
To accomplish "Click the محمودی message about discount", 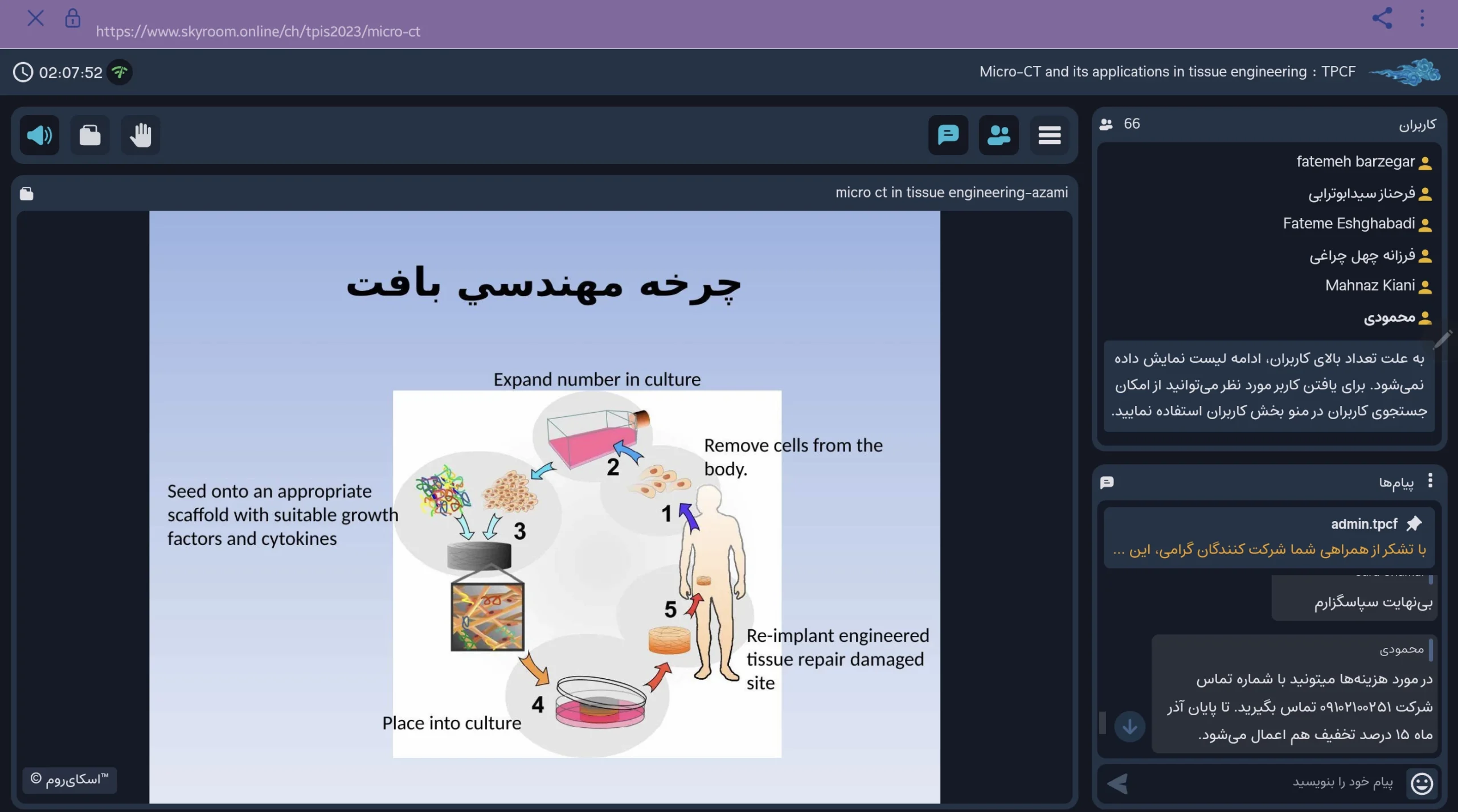I will click(x=1295, y=694).
